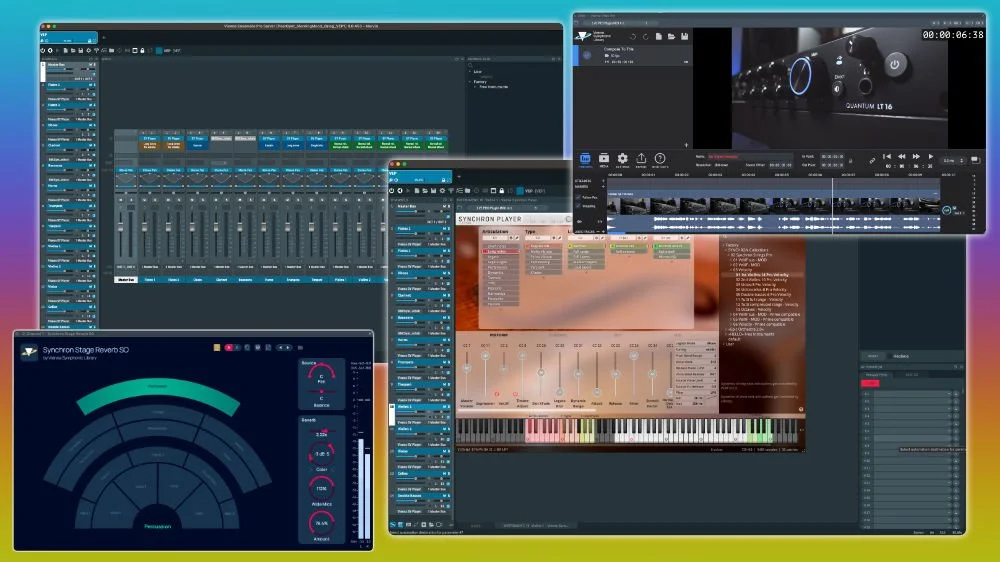
Task: Mute Flutes 1 channel in front VEP window
Action: point(445,228)
